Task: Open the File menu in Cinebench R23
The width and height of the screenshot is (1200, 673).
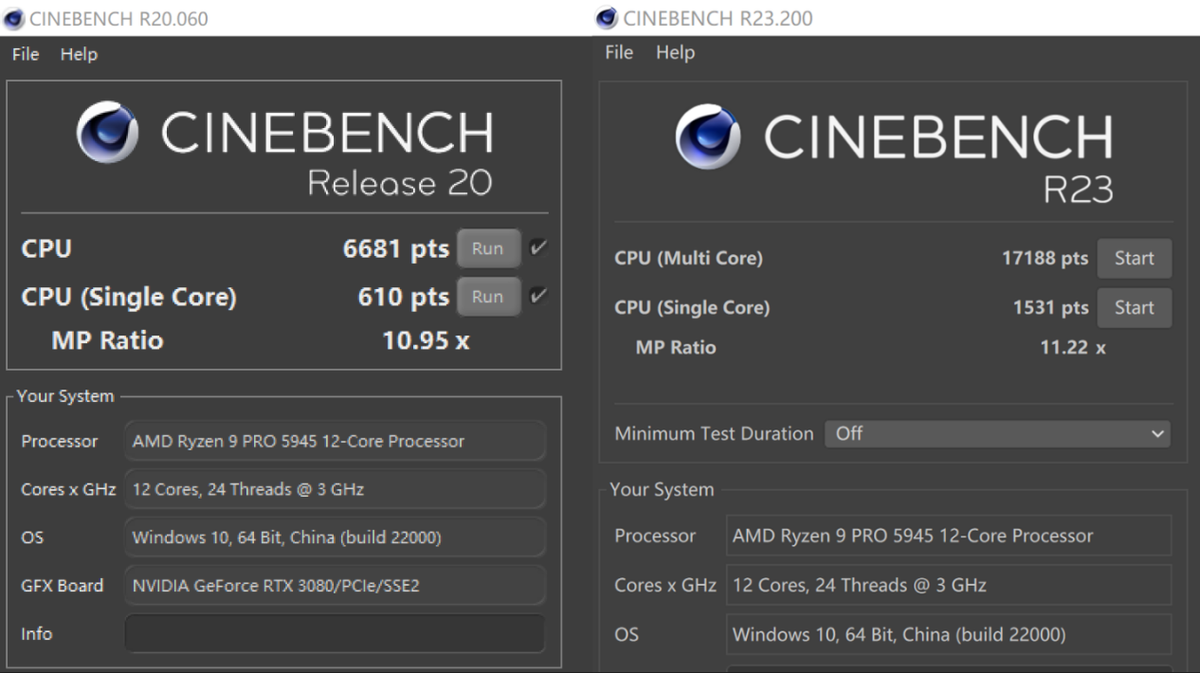Action: pos(619,52)
